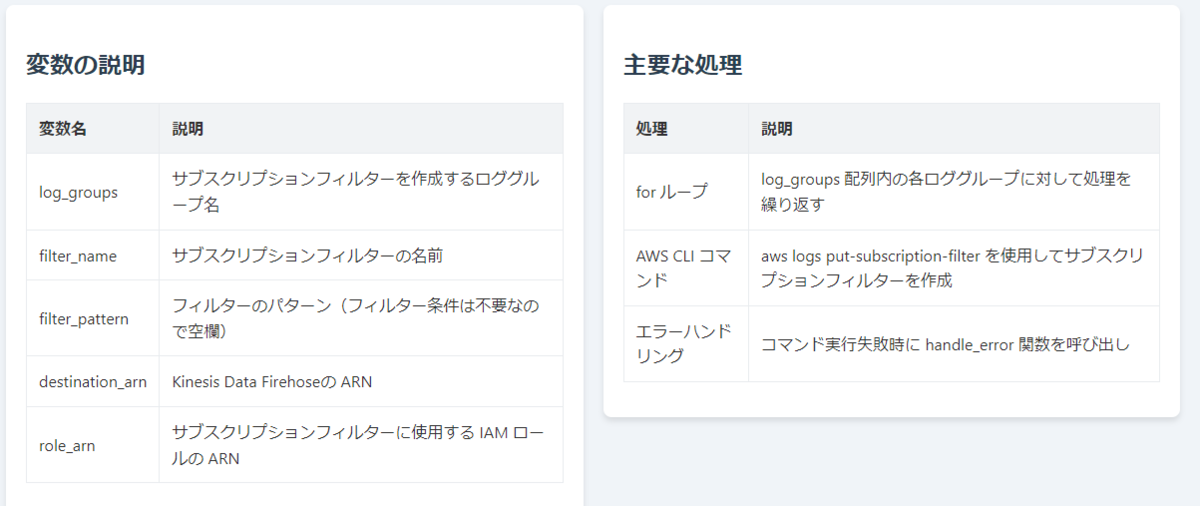Click the description mentioning handle_error 関数
The height and width of the screenshot is (506, 1200).
(x=946, y=345)
